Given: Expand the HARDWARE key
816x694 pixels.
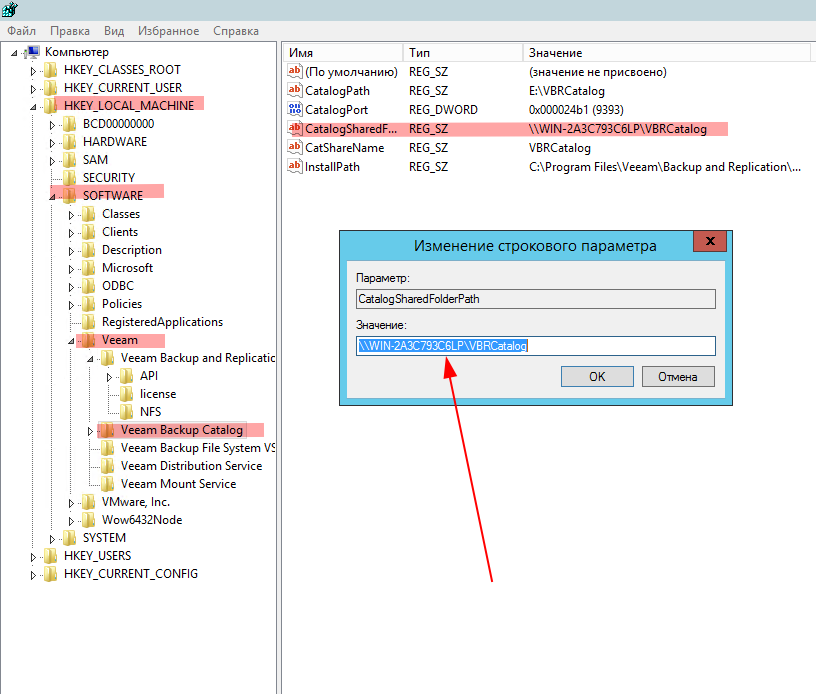Looking at the screenshot, I should point(52,143).
